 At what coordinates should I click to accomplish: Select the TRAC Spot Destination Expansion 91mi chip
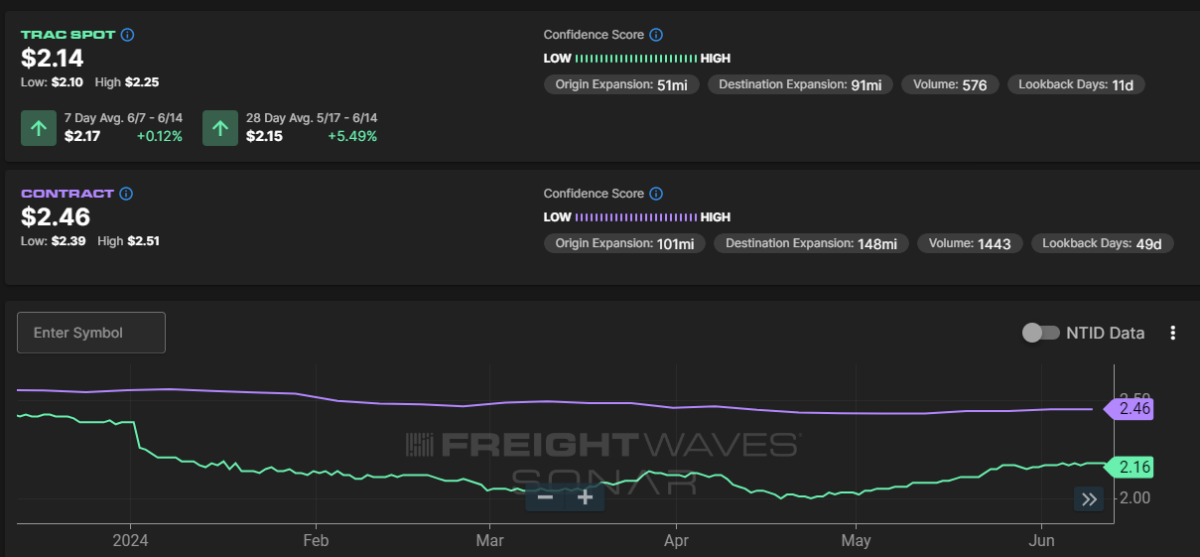click(801, 85)
